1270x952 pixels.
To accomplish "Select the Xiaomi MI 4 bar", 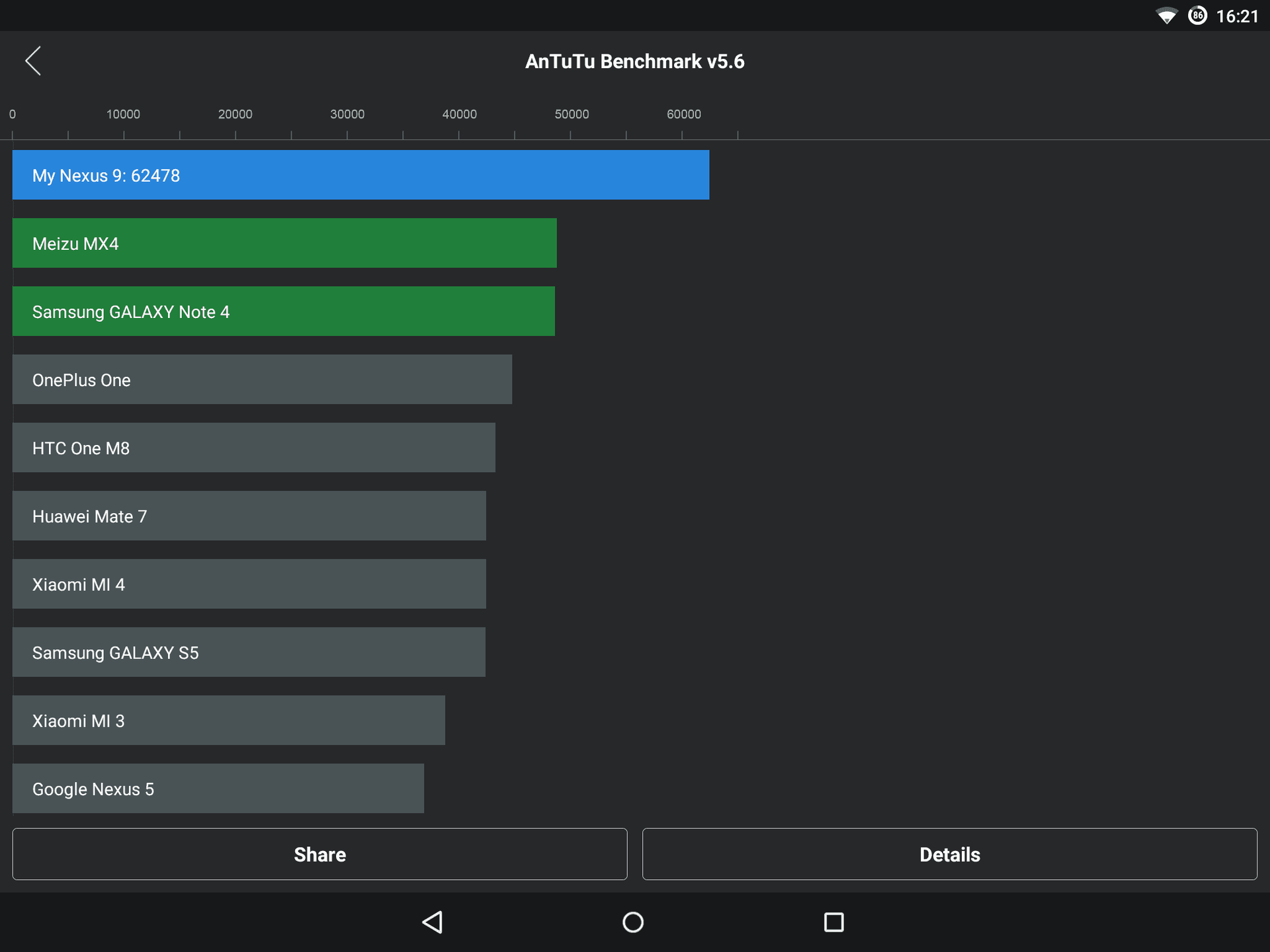I will pos(249,584).
